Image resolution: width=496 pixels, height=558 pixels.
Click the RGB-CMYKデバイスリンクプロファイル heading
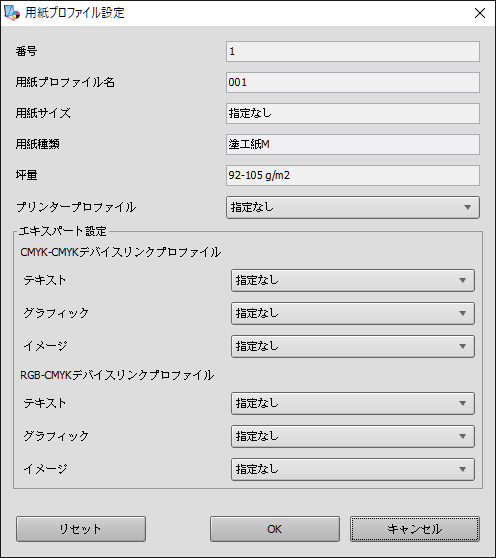(117, 375)
